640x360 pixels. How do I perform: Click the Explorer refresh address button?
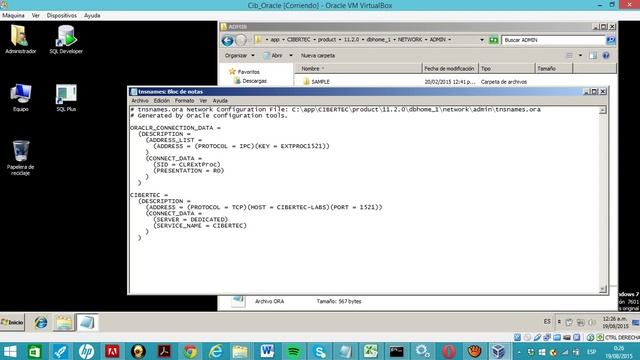[493, 40]
